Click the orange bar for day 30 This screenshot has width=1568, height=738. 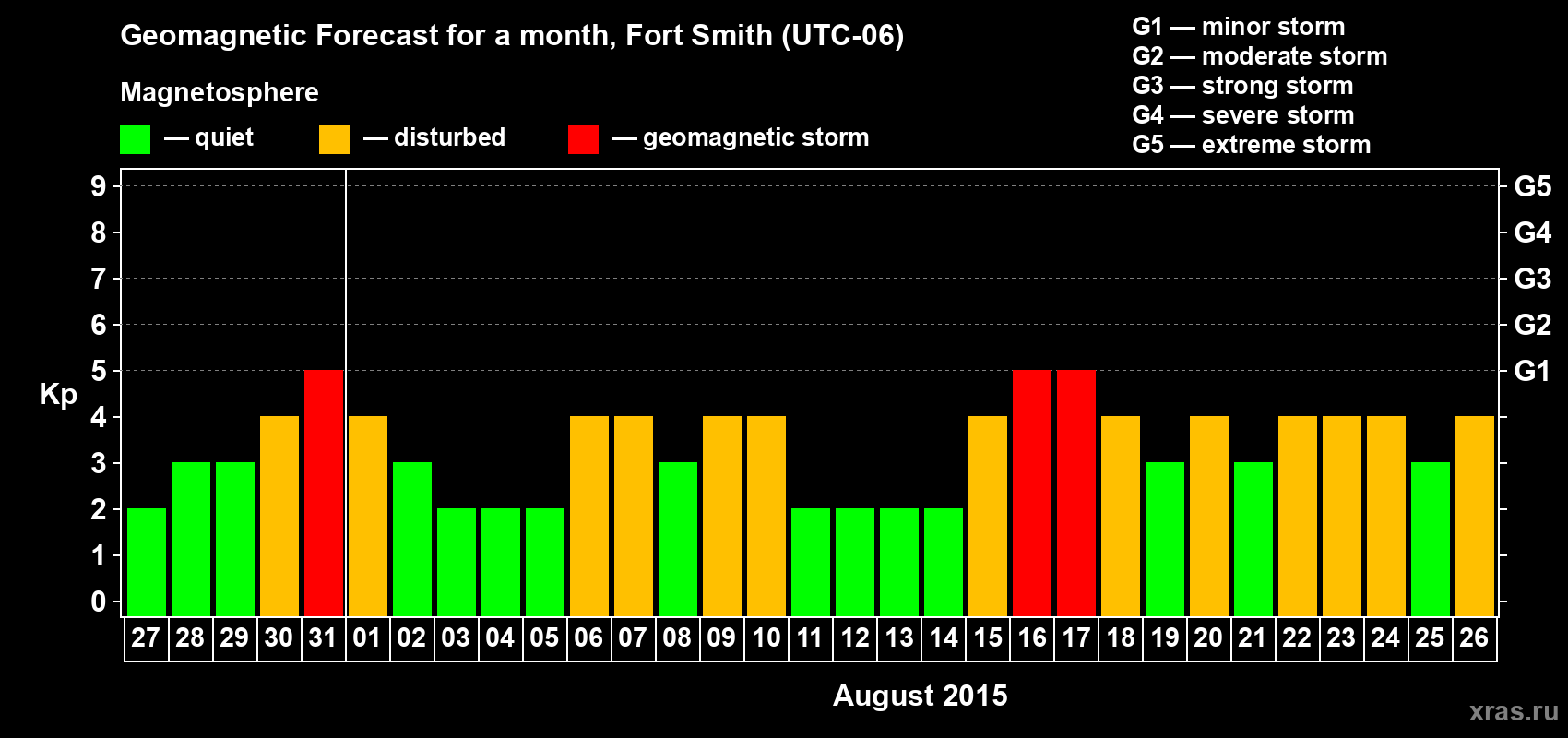tap(279, 517)
